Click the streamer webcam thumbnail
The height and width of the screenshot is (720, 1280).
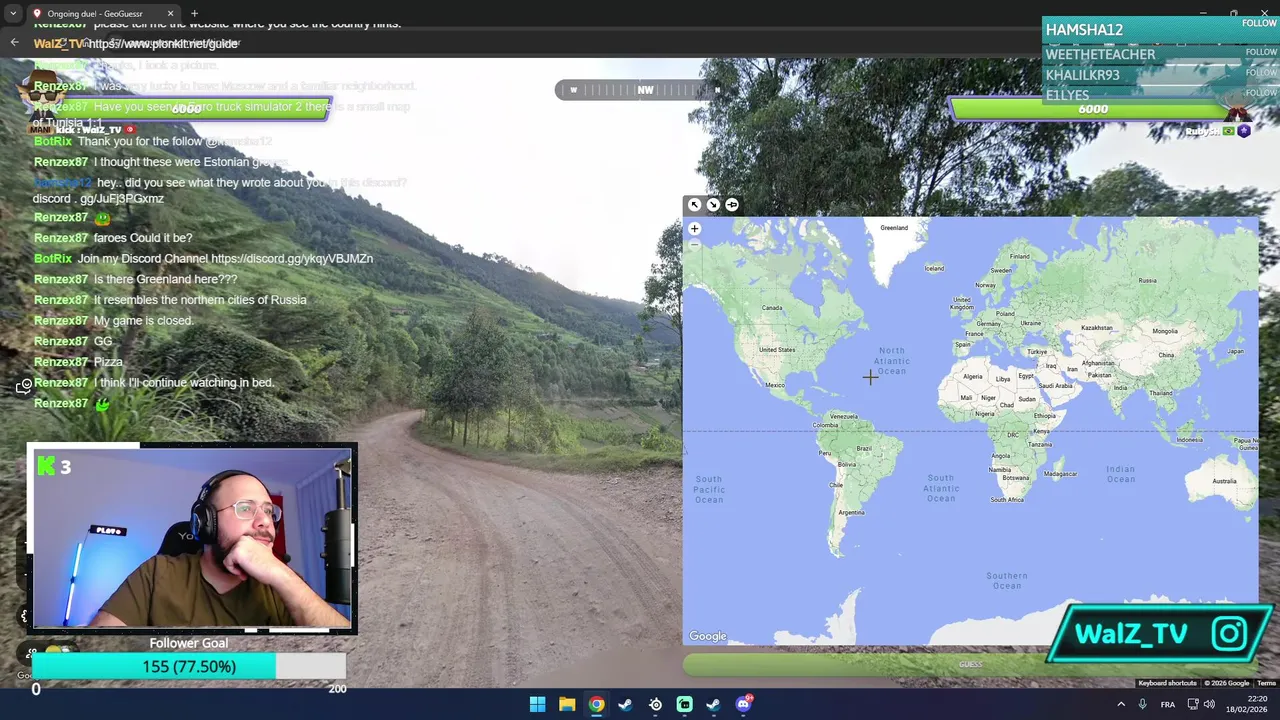(192, 538)
